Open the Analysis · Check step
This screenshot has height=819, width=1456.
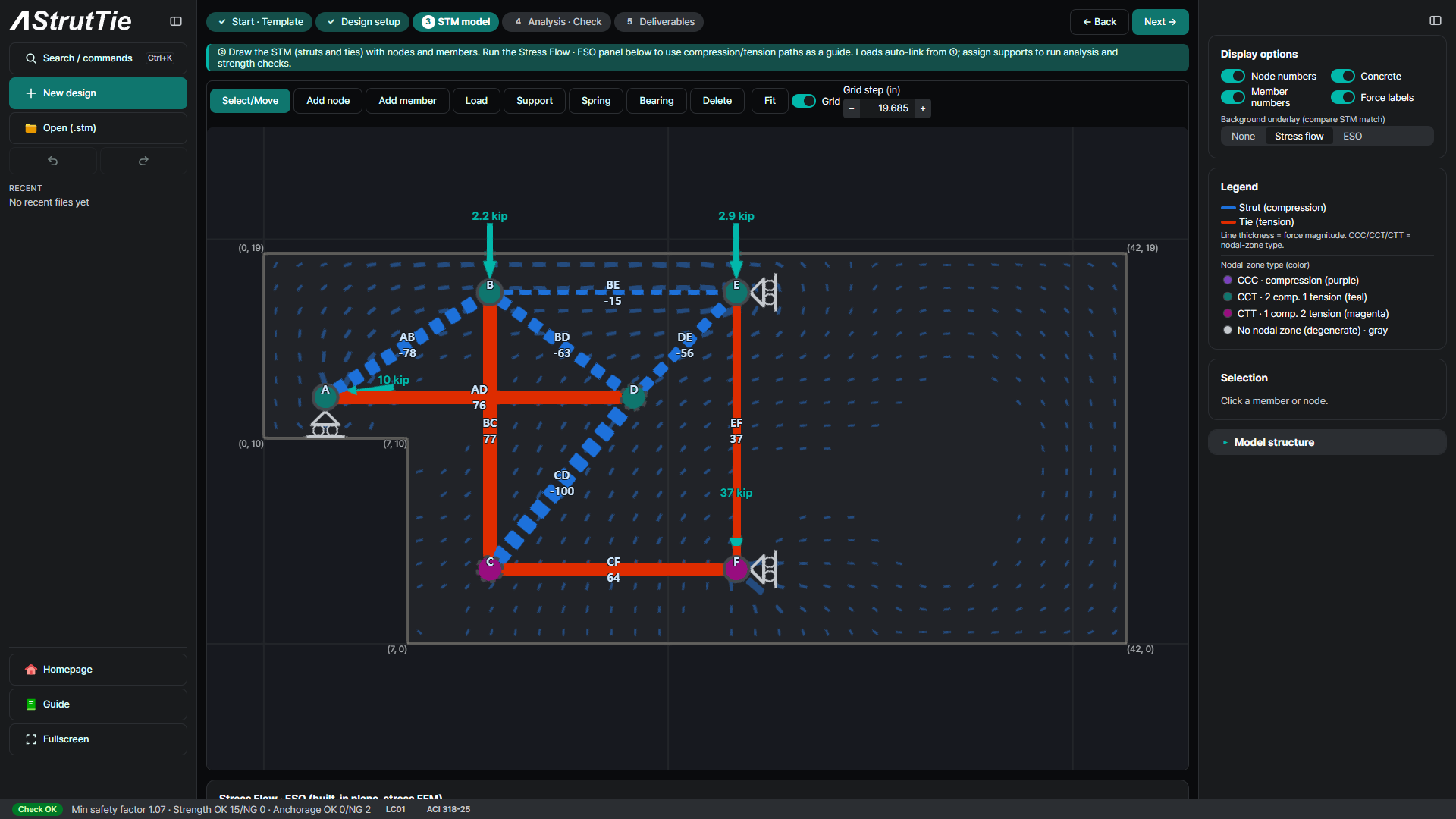[557, 22]
